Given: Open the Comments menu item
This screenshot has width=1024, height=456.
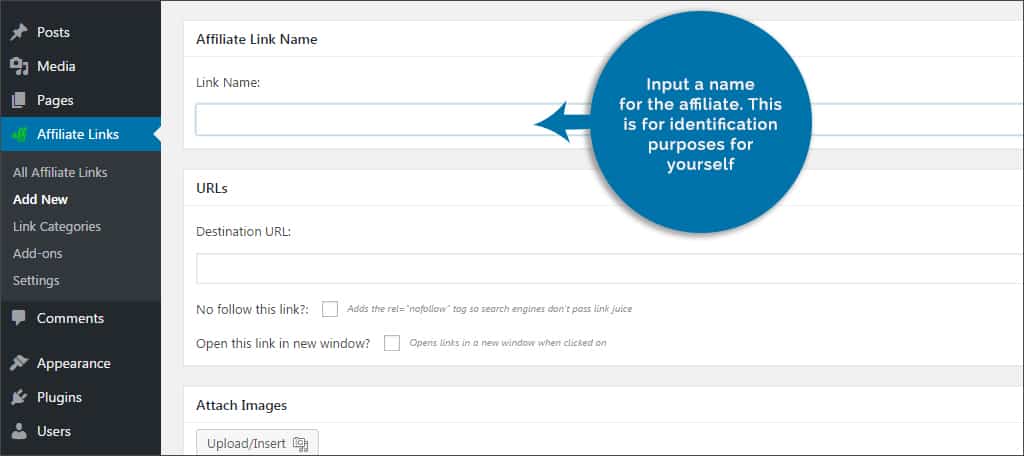Looking at the screenshot, I should coord(70,318).
